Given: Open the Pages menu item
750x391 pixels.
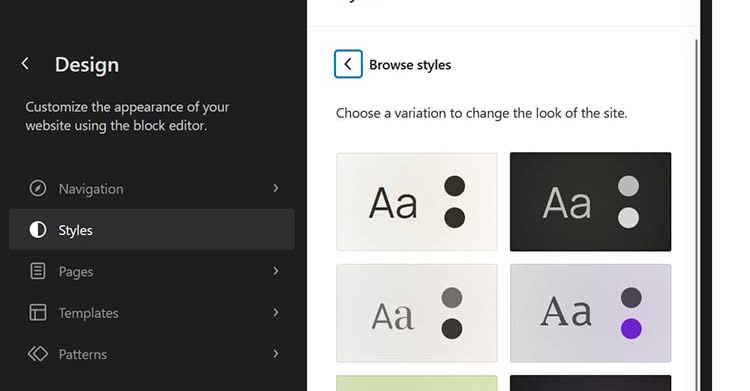Looking at the screenshot, I should click(152, 271).
